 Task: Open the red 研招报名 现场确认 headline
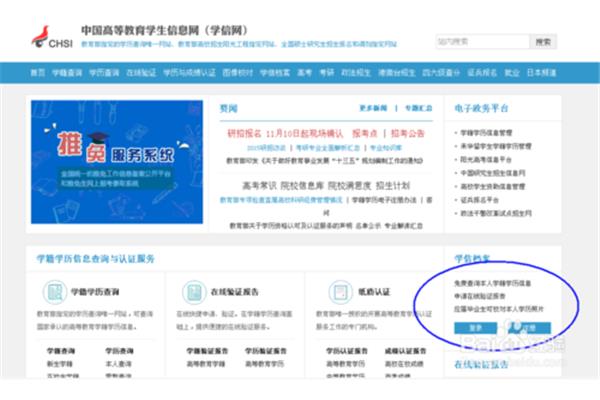pos(285,133)
